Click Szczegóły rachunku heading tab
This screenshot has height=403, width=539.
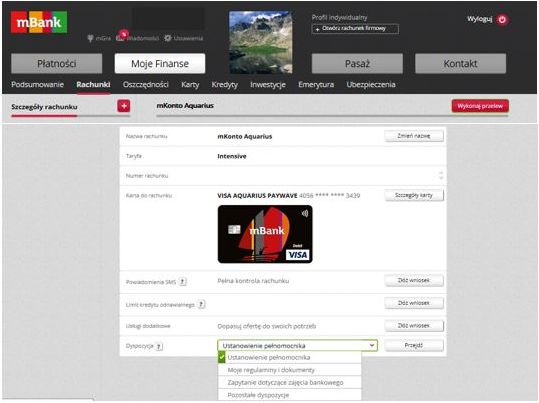pyautogui.click(x=44, y=107)
